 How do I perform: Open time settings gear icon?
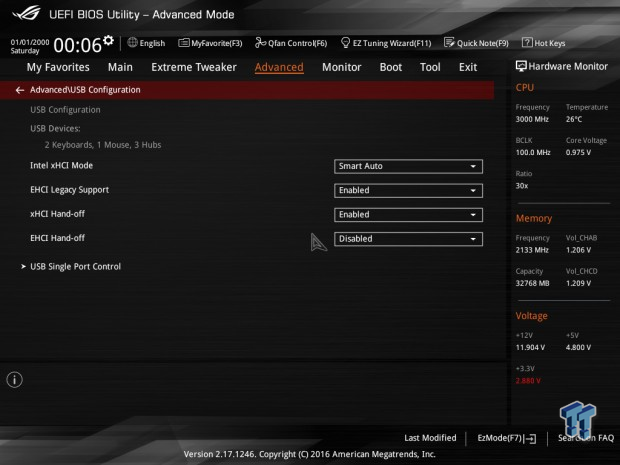[108, 40]
